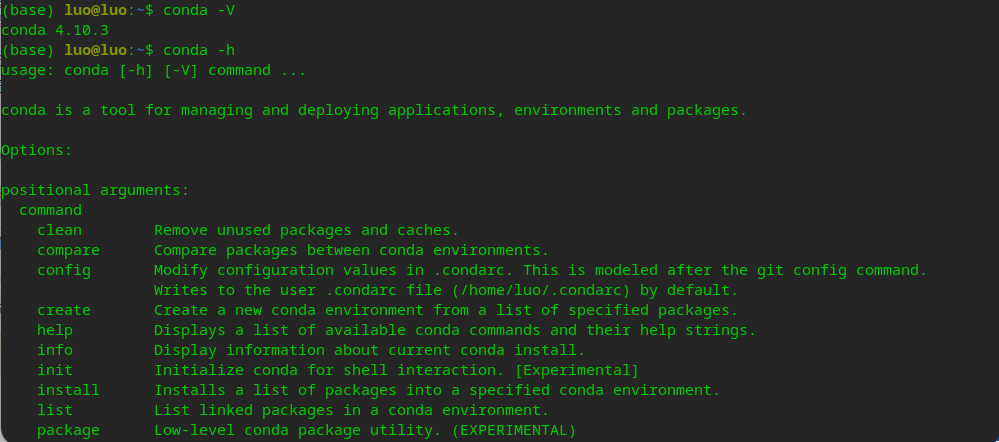Click 'Create a new conda environment' description
This screenshot has height=442, width=999.
click(446, 310)
